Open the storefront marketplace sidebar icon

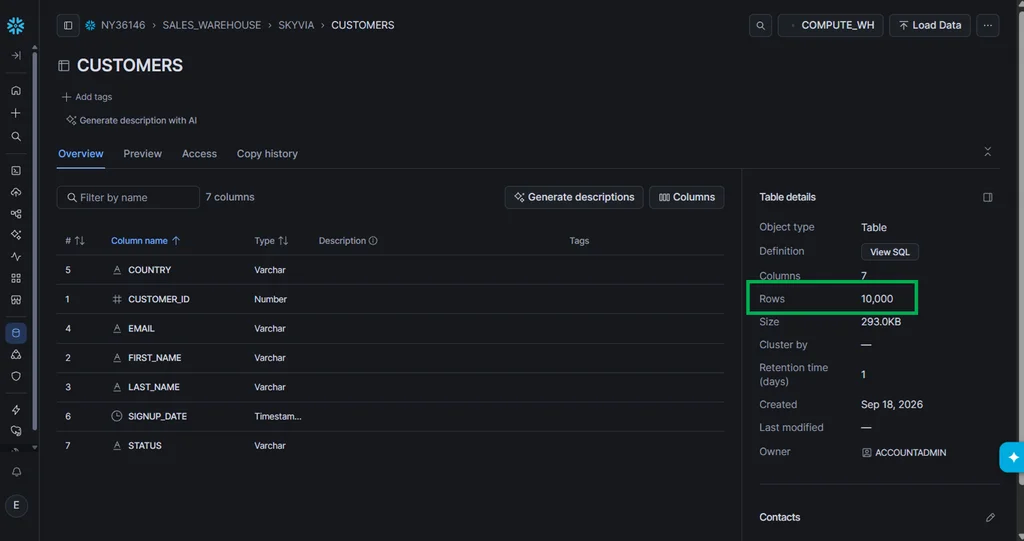point(16,300)
